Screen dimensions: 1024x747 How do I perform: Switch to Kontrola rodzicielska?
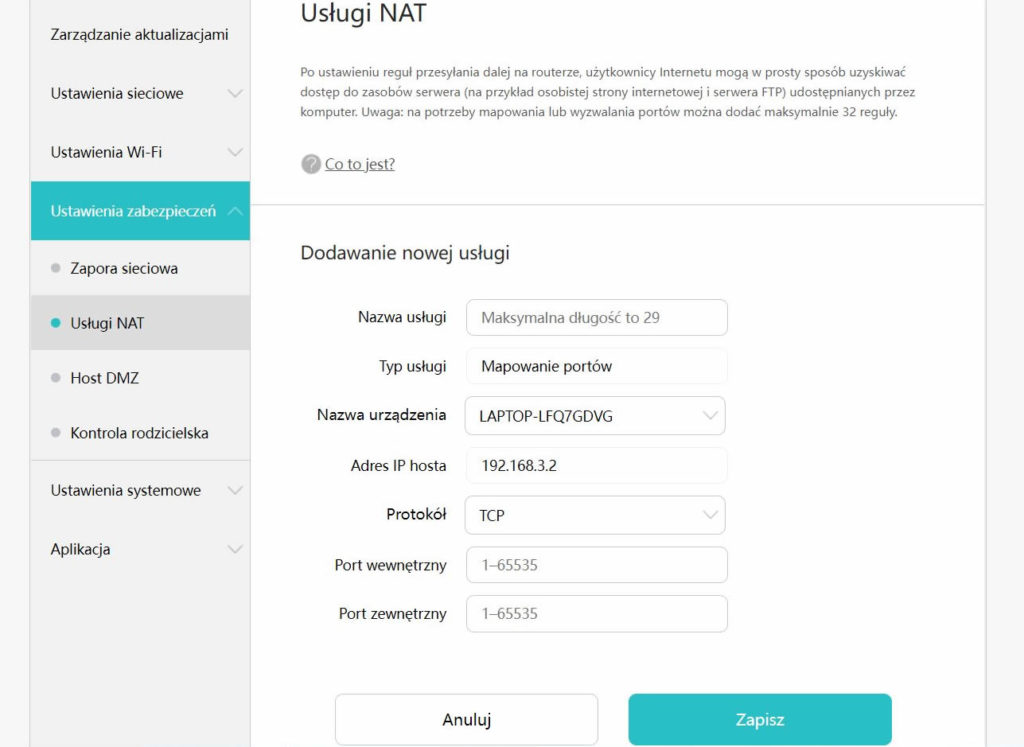pyautogui.click(x=125, y=433)
